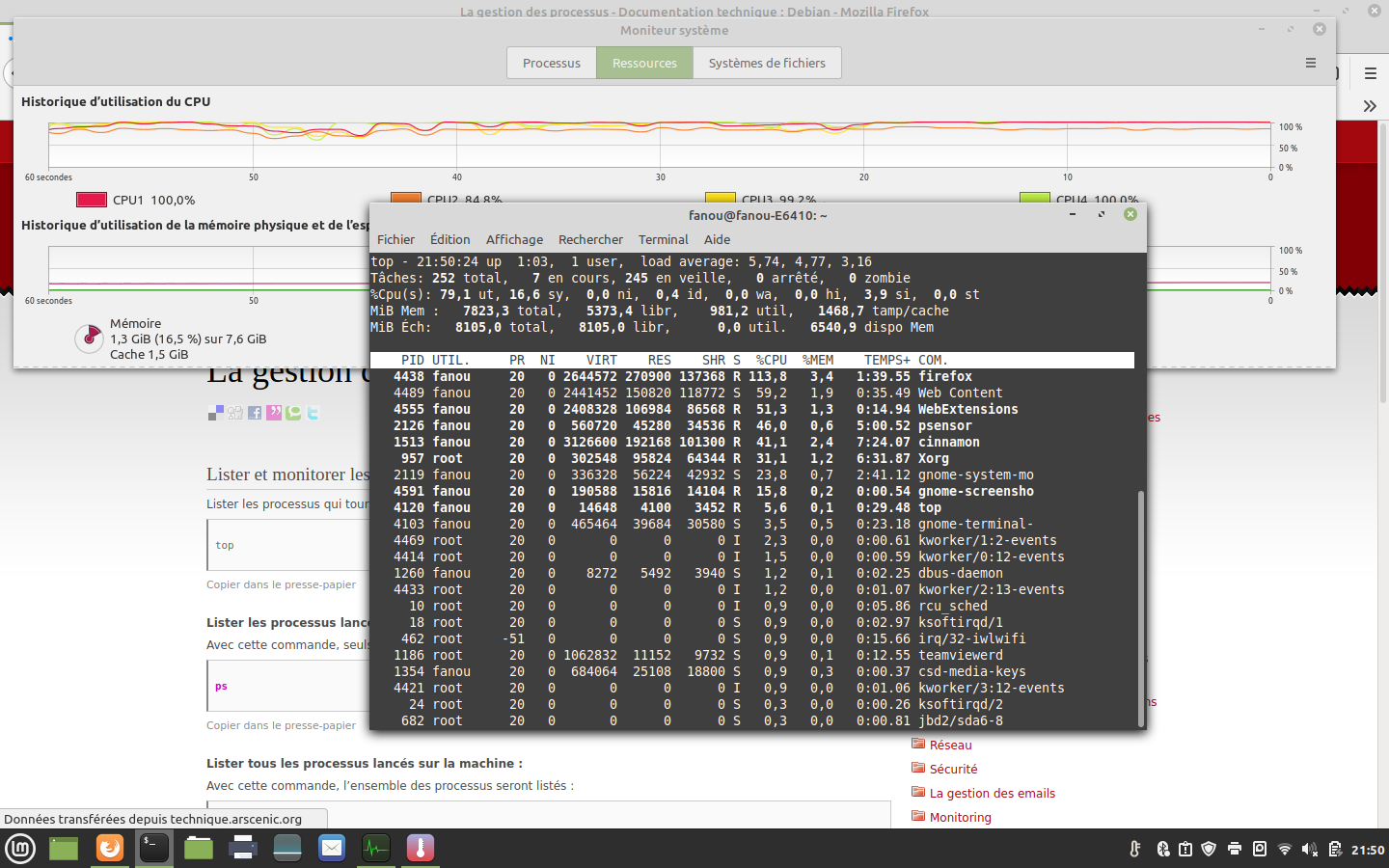Click the Firefox icon in the taskbar
Viewport: 1389px width, 868px height.
point(110,849)
